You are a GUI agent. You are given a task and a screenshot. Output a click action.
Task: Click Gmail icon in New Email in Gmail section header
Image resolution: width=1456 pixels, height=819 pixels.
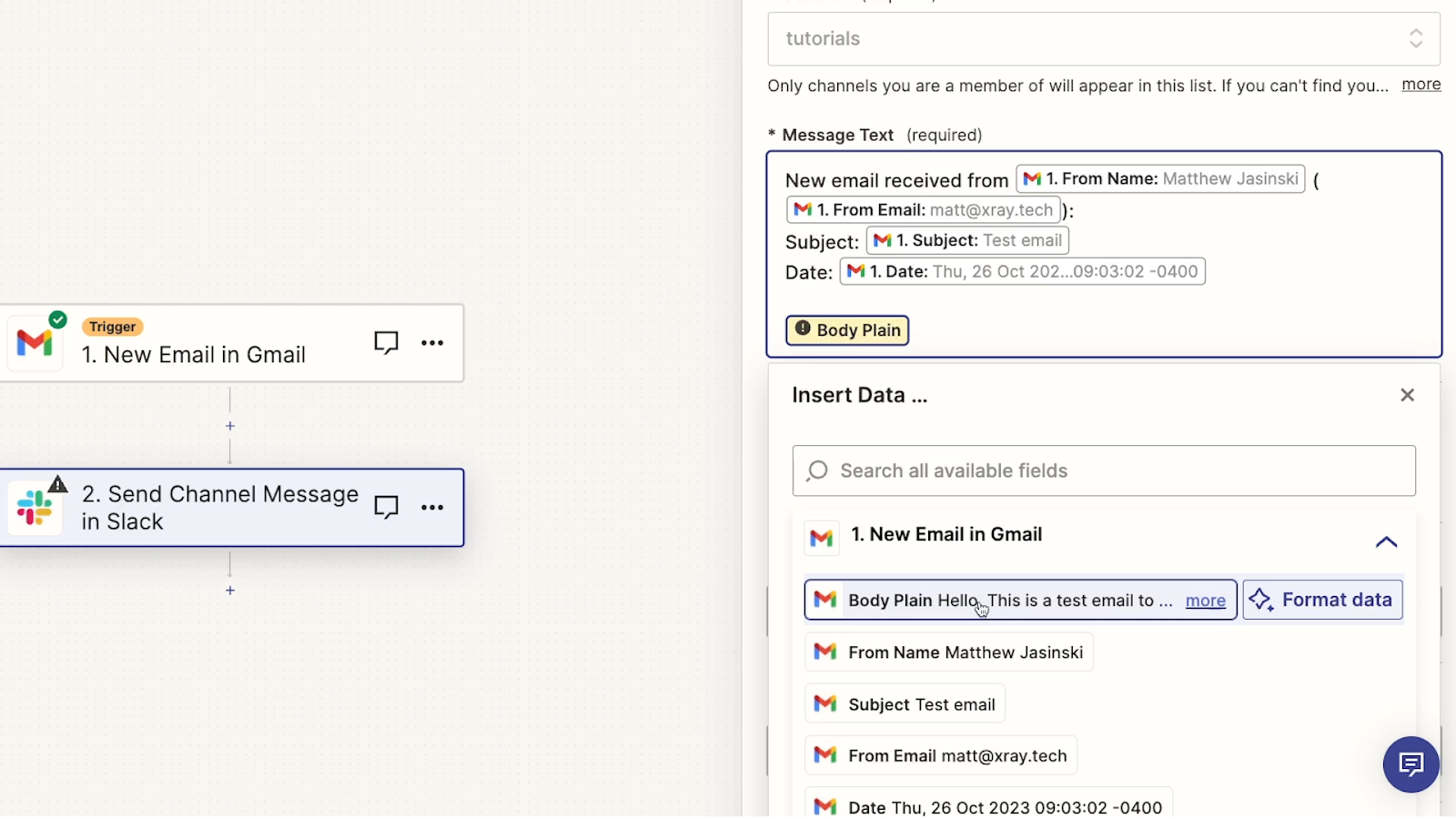point(822,538)
